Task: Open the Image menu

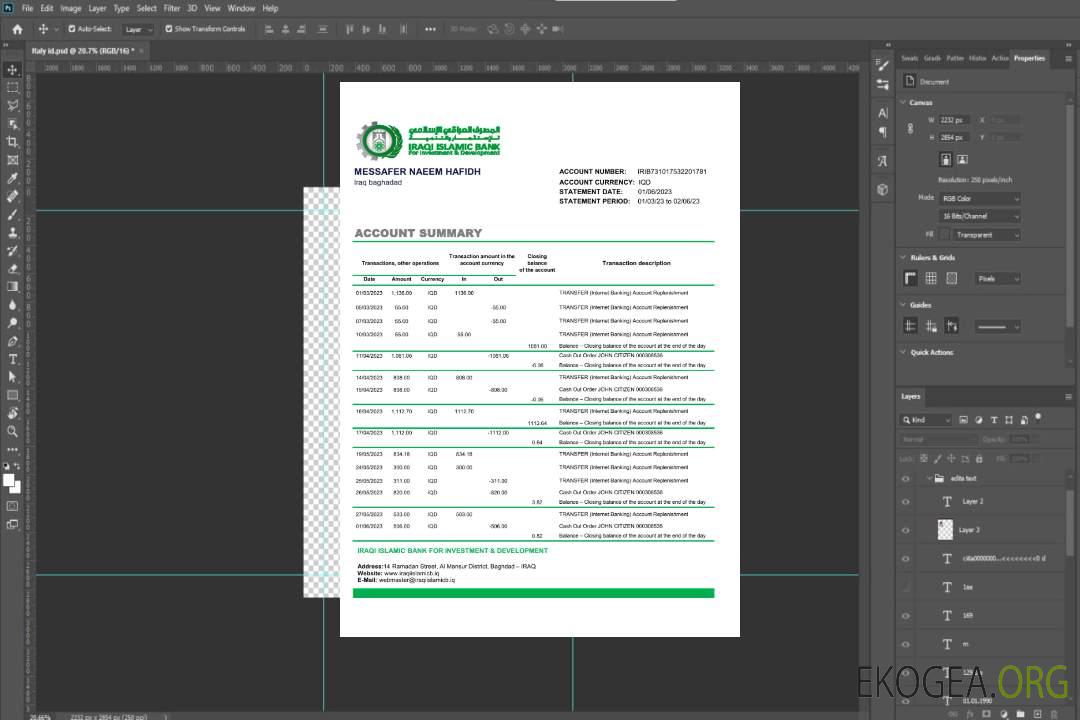Action: pyautogui.click(x=71, y=8)
